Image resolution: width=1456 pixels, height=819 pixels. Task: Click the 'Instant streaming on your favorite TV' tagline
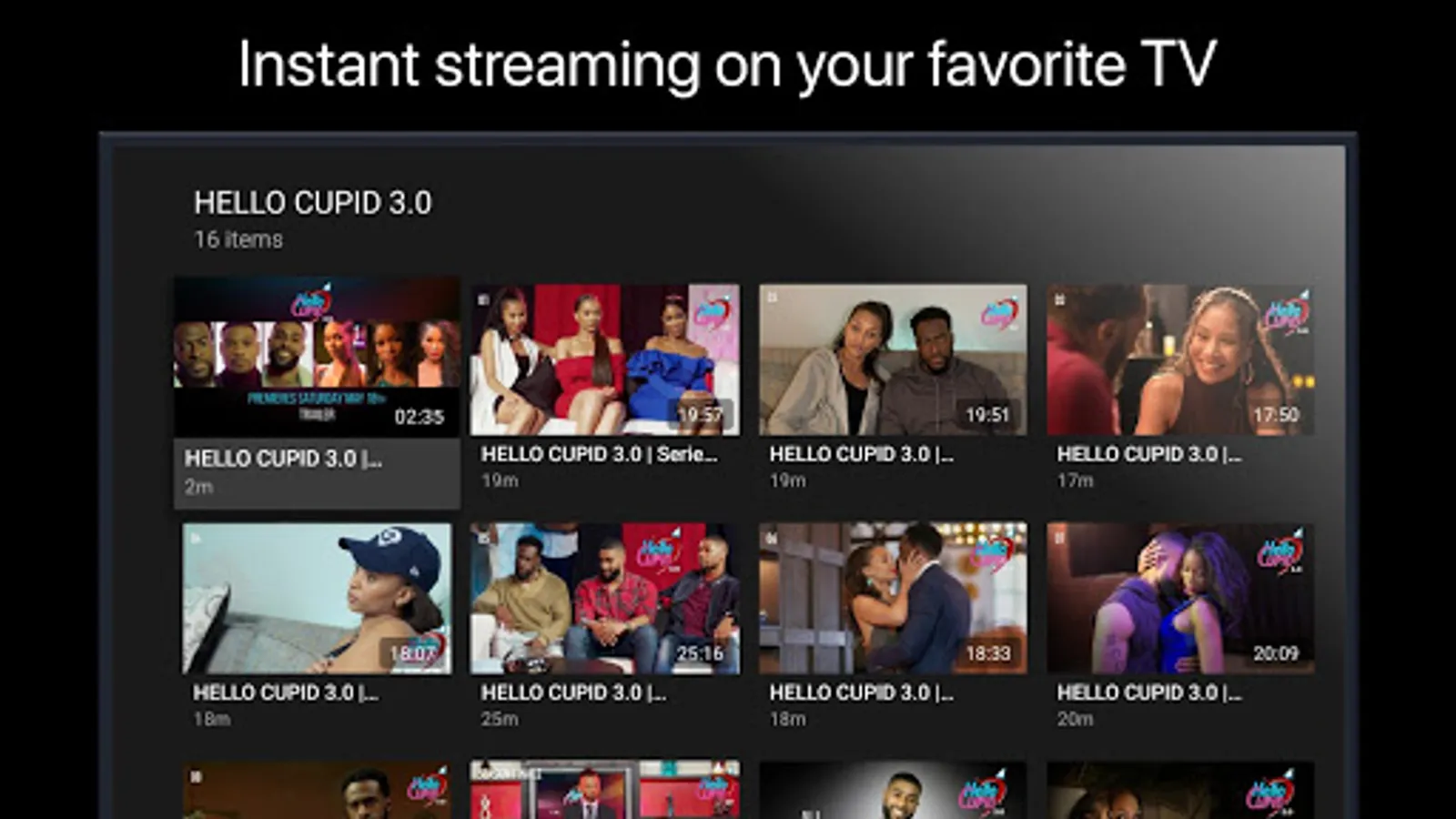click(727, 66)
